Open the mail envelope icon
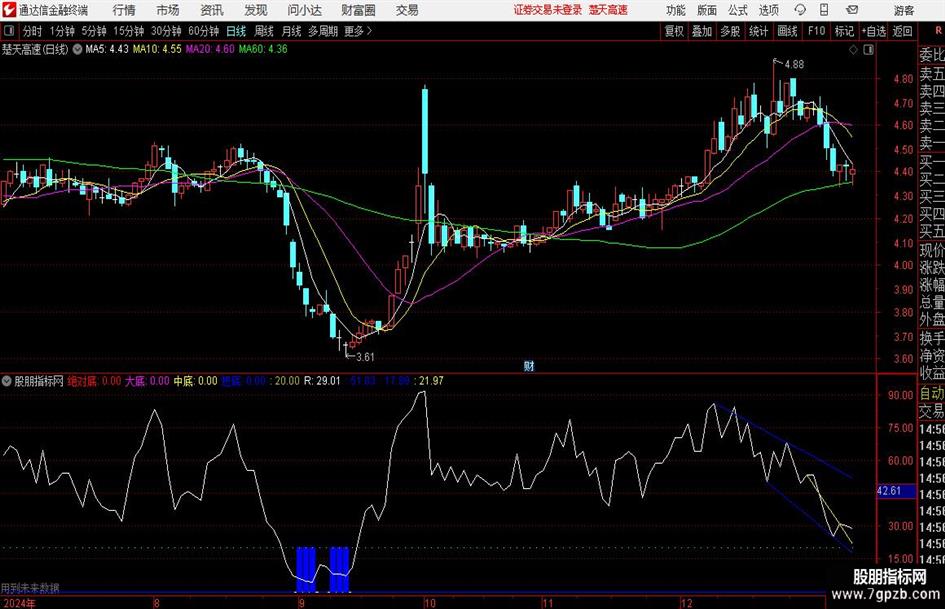Viewport: 945px width, 609px height. point(852,10)
